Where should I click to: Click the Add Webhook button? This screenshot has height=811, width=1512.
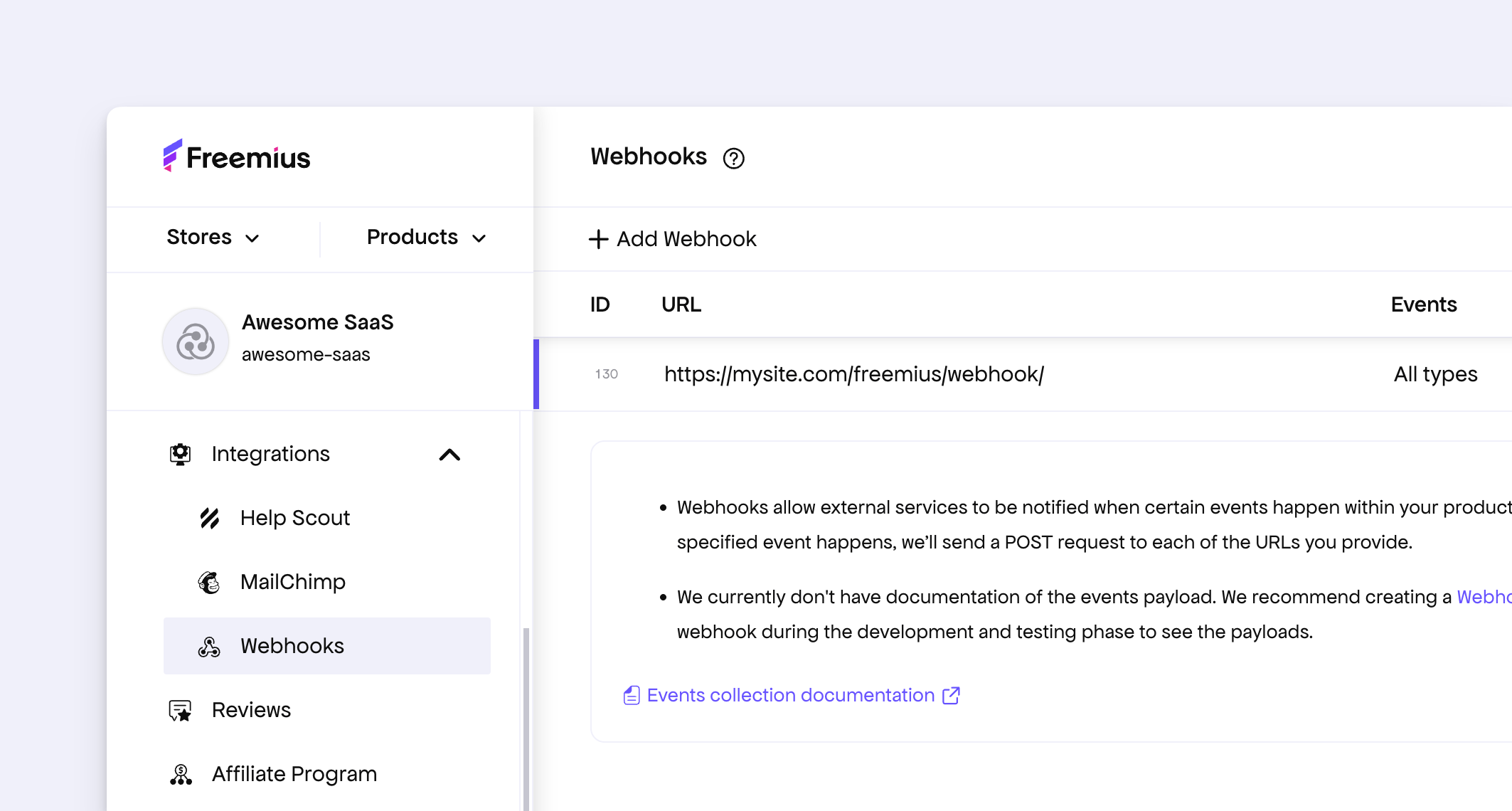pyautogui.click(x=673, y=239)
